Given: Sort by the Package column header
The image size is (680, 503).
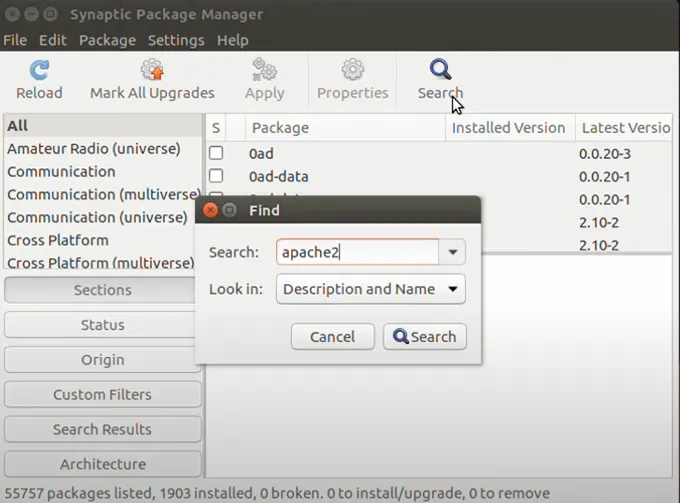Looking at the screenshot, I should coord(345,128).
